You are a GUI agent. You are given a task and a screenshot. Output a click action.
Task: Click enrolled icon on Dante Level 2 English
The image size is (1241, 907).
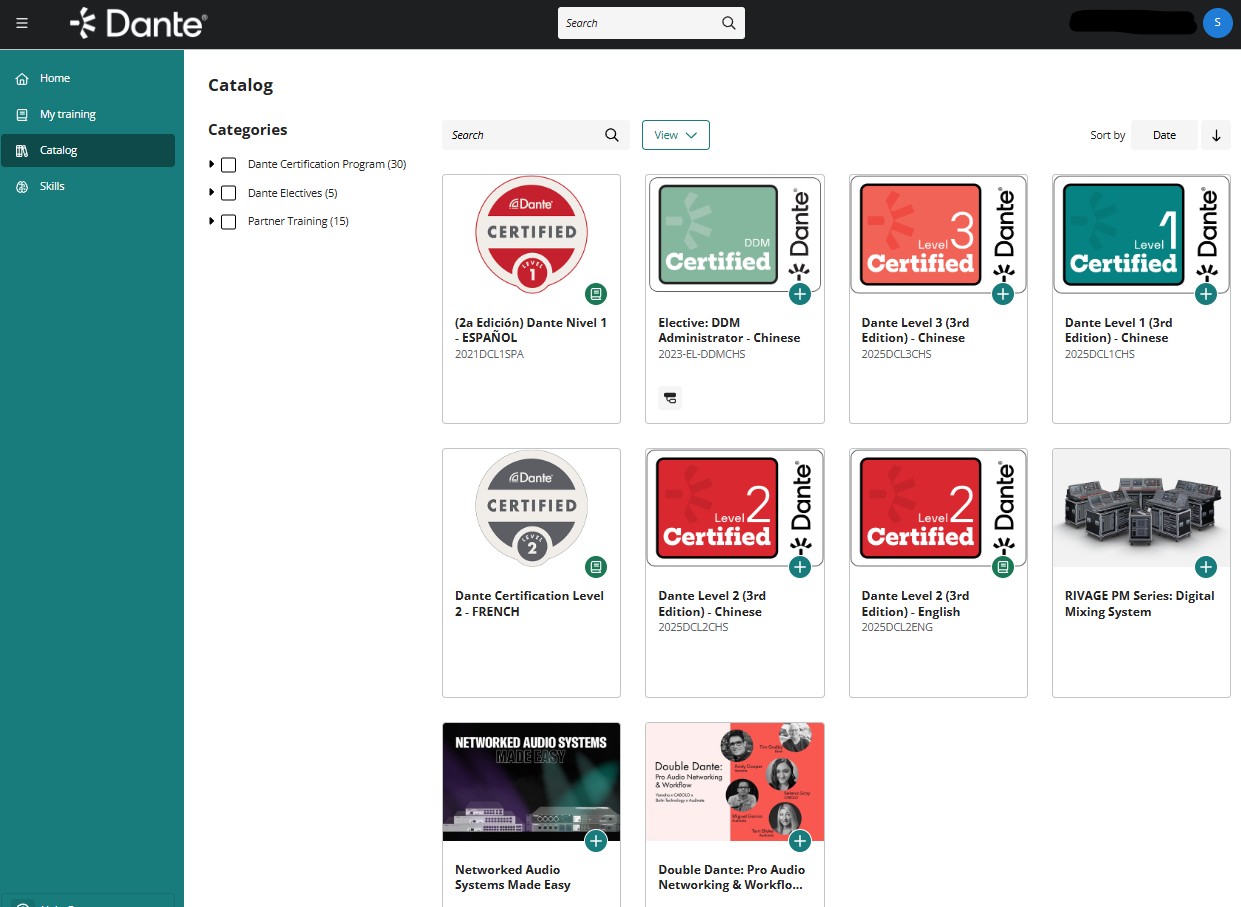click(x=1003, y=567)
